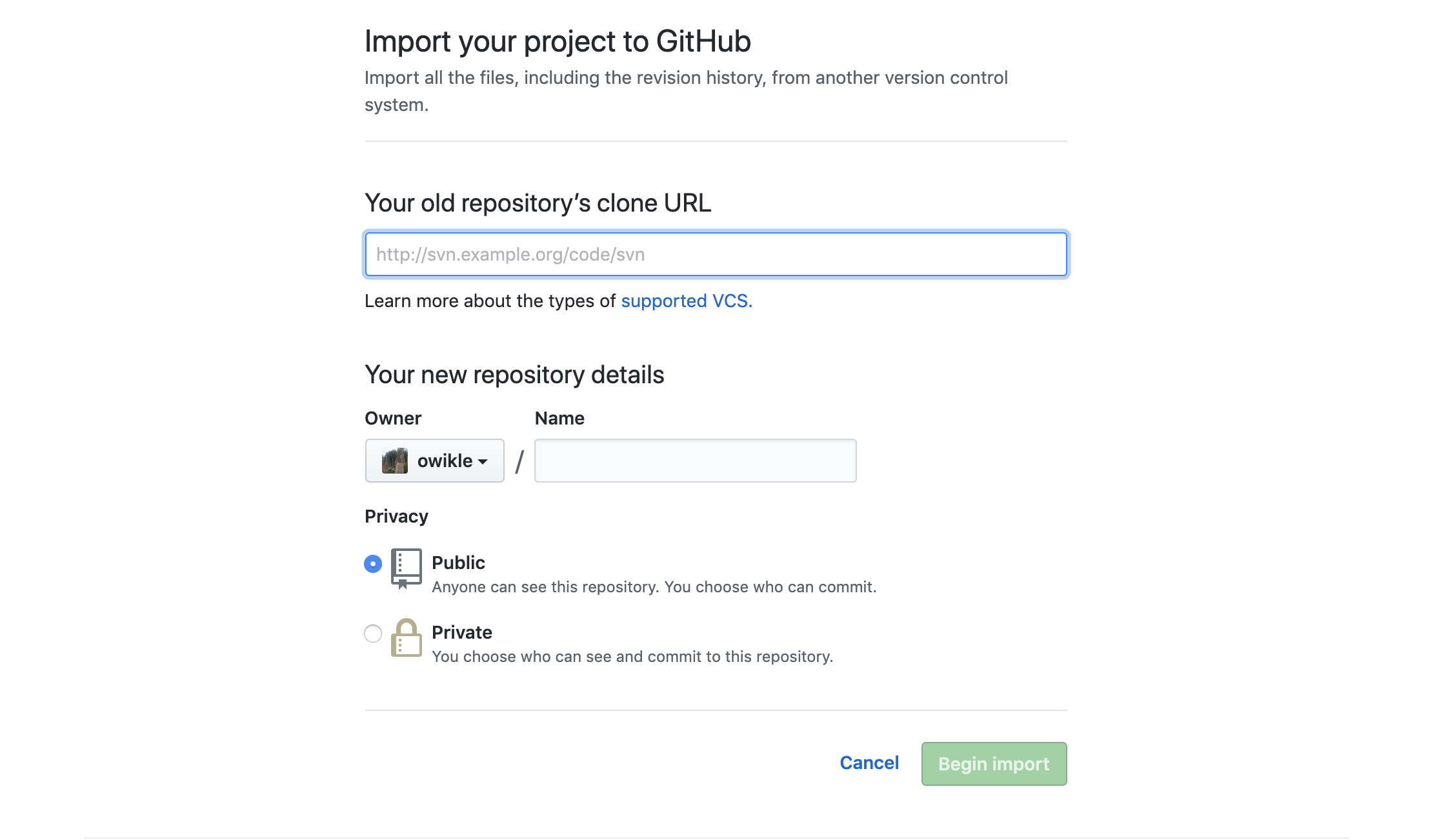Click the Begin import button
Image resolution: width=1448 pixels, height=840 pixels.
click(993, 763)
